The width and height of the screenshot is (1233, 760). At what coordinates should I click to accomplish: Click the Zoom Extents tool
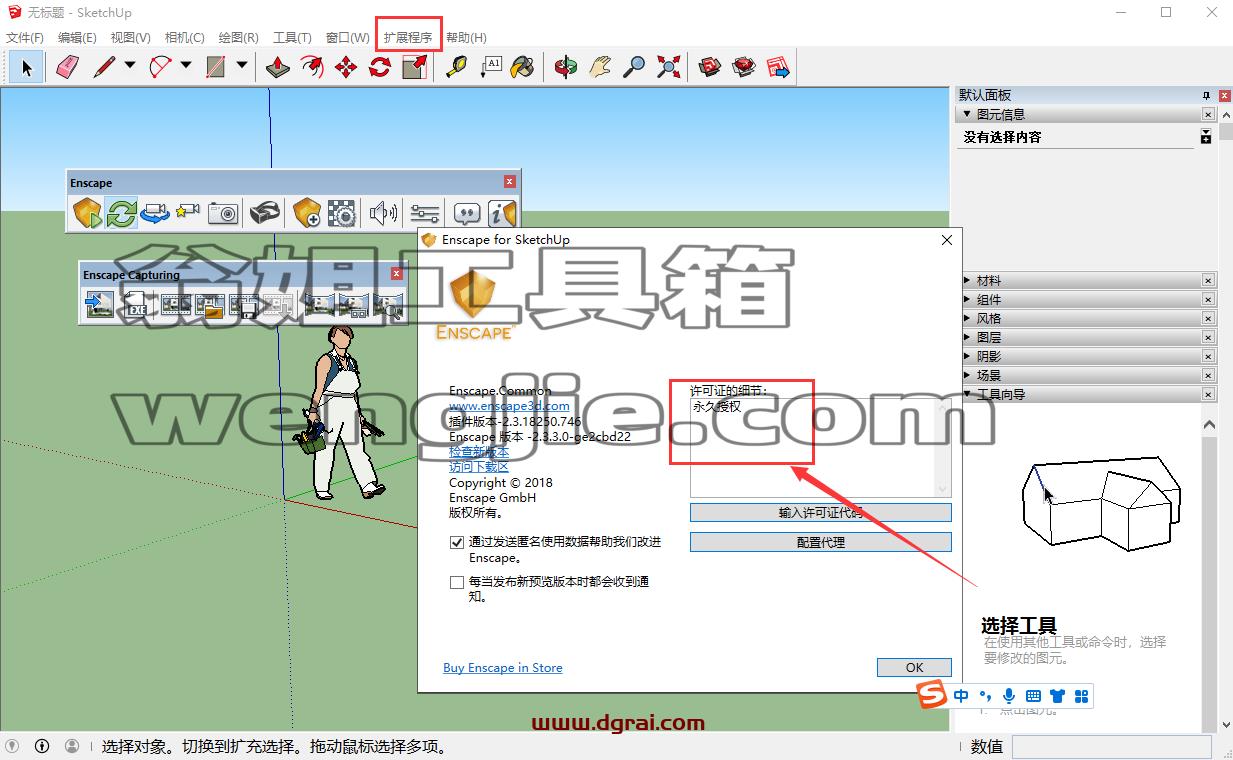668,68
